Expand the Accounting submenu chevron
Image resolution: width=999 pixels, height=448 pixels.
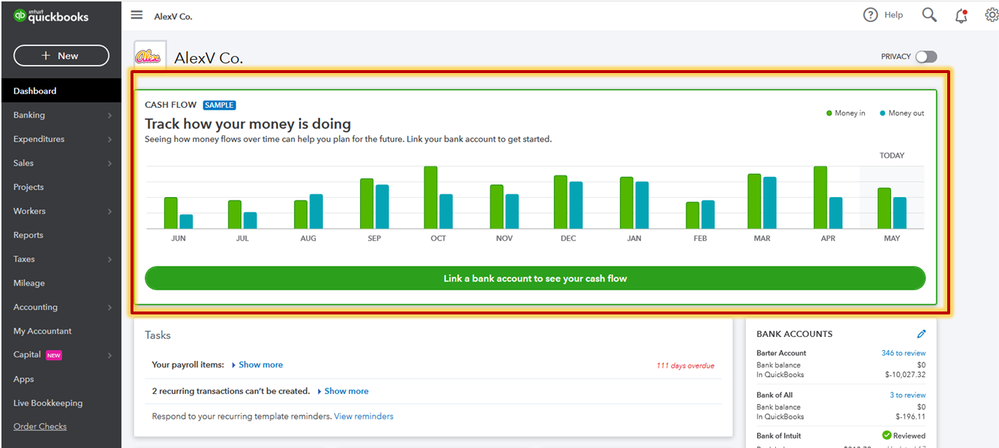pos(110,307)
